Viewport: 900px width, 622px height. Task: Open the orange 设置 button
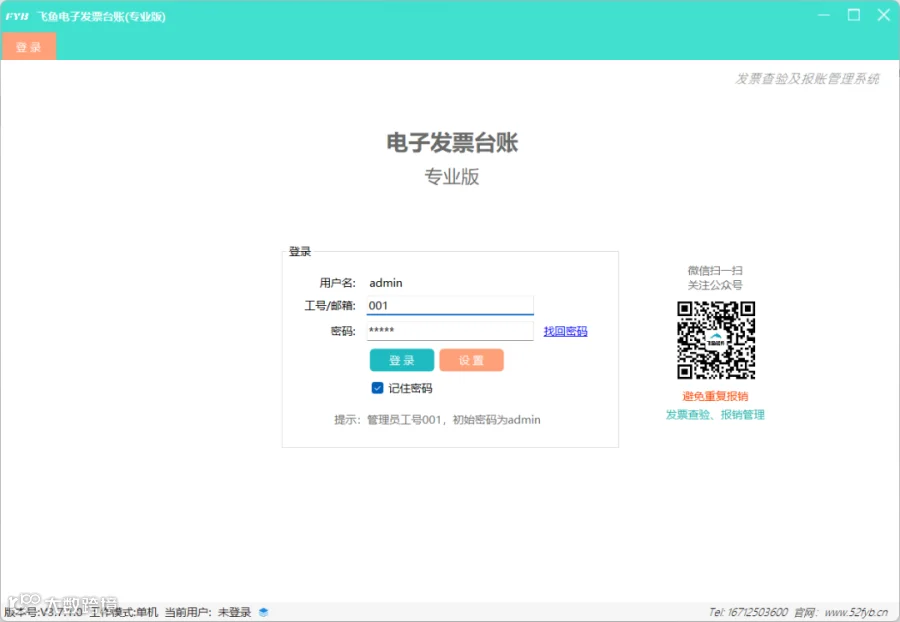[x=471, y=360]
